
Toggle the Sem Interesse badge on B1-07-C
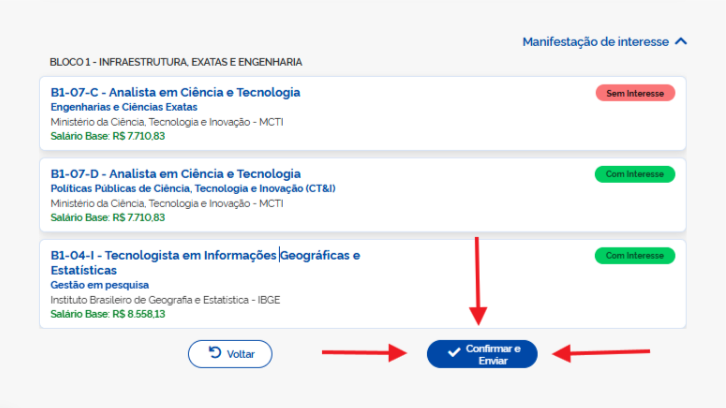pos(635,93)
